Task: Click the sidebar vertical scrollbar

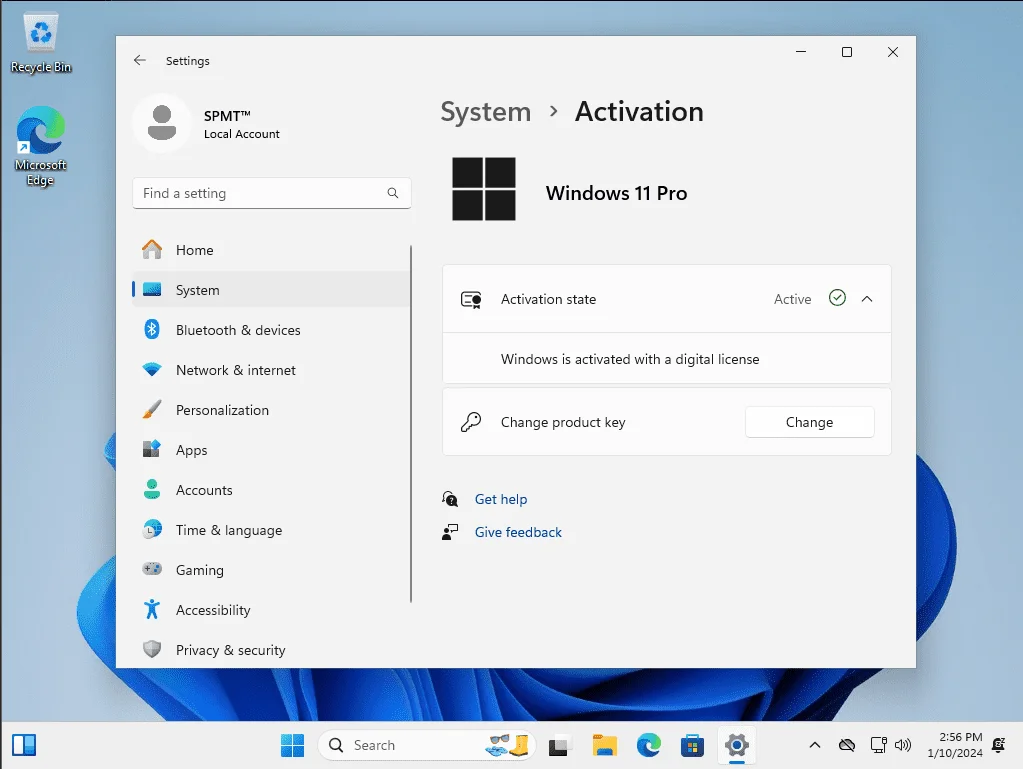Action: point(411,424)
